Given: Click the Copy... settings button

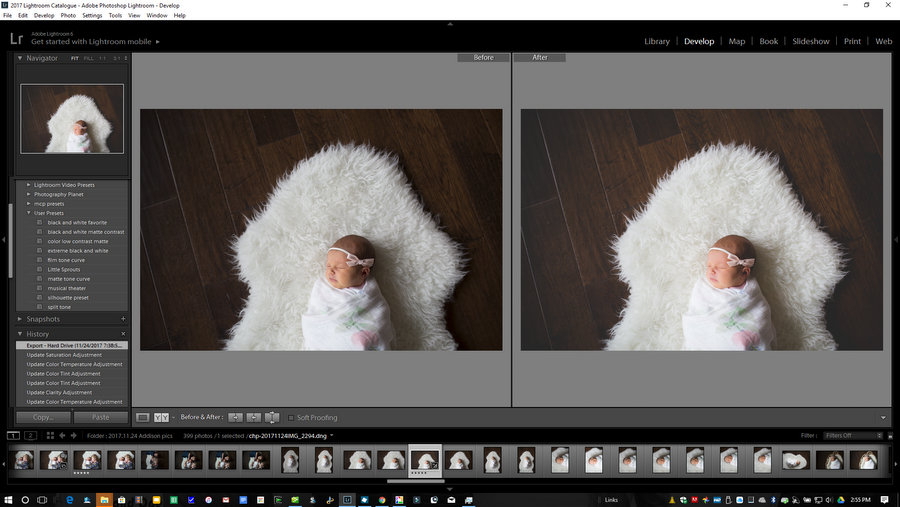Looking at the screenshot, I should (44, 417).
